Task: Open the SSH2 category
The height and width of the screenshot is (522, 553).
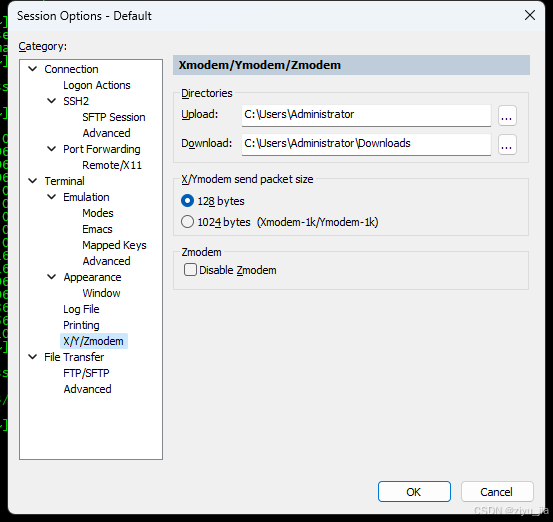Action: click(x=76, y=101)
